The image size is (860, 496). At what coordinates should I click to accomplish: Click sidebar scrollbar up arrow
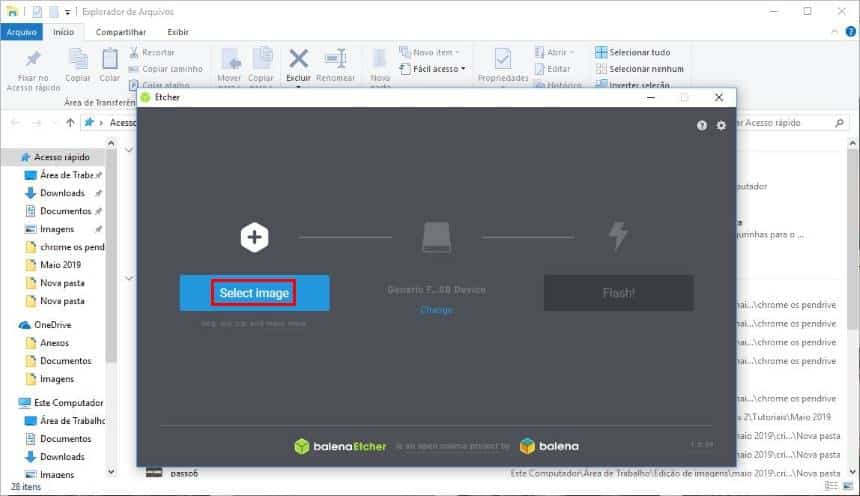(111, 144)
